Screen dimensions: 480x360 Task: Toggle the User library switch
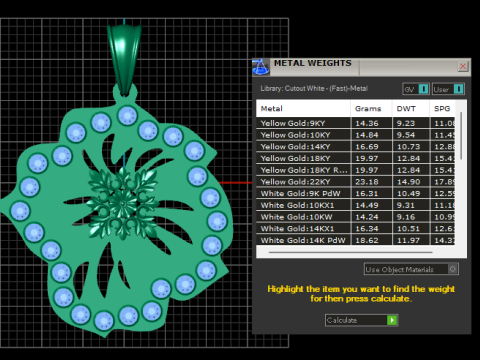(x=448, y=89)
